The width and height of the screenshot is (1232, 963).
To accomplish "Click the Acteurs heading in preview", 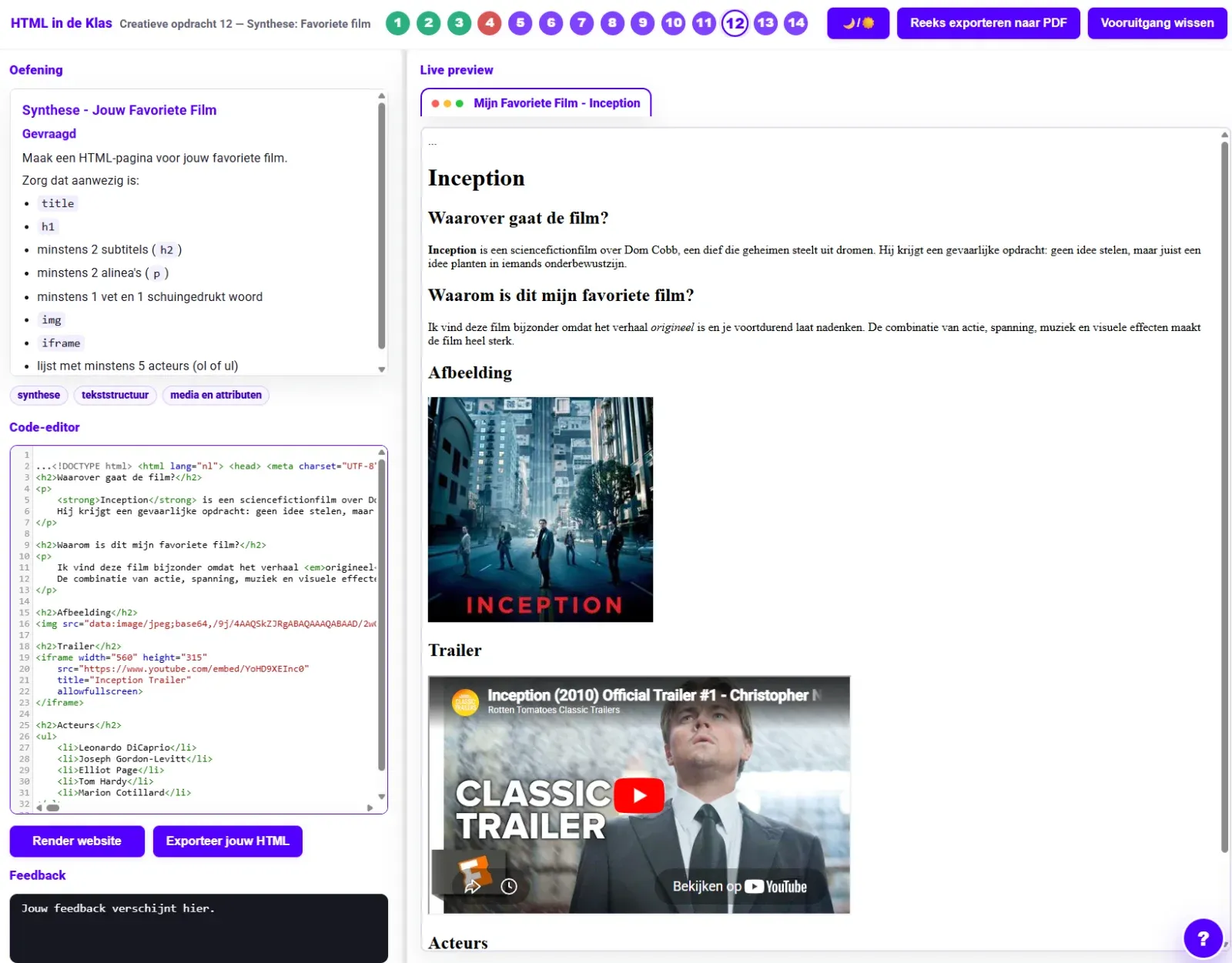I will 458,943.
